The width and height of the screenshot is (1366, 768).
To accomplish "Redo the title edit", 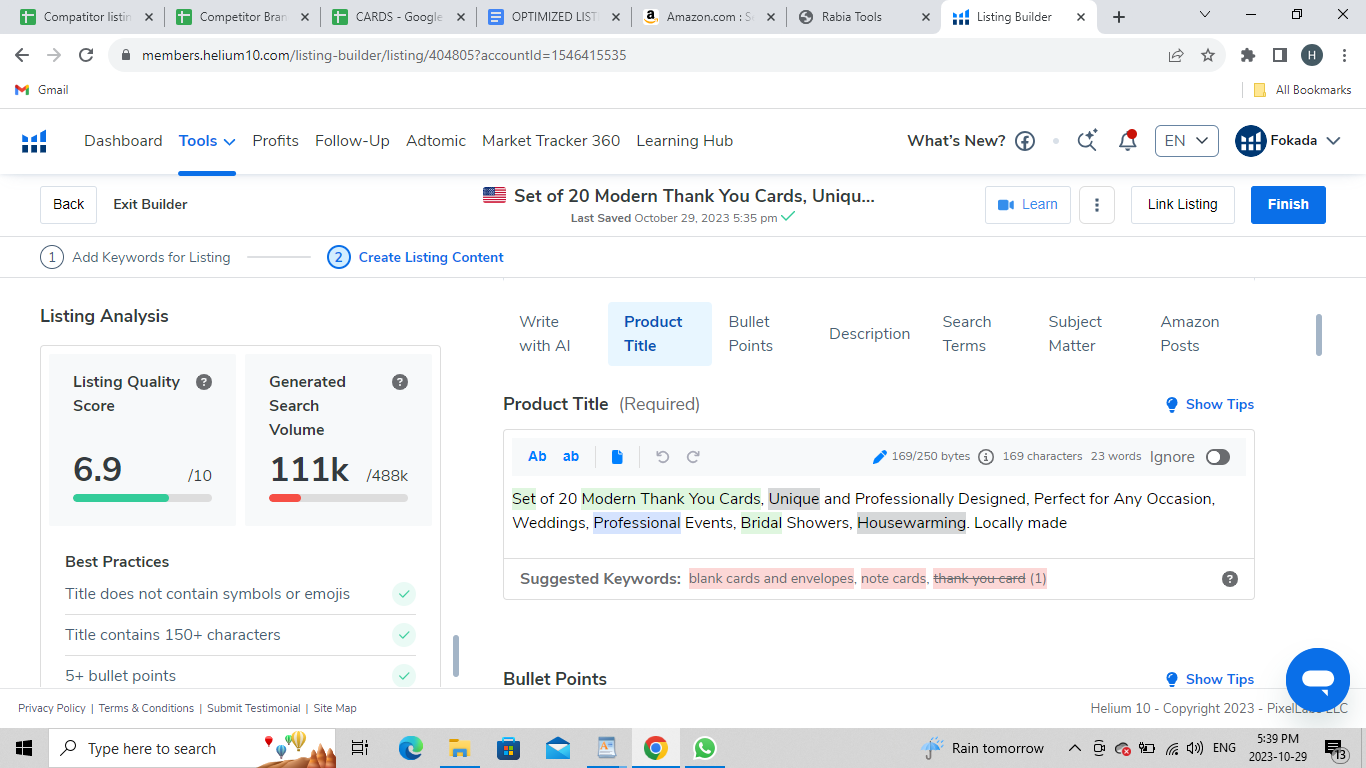I will [x=693, y=457].
